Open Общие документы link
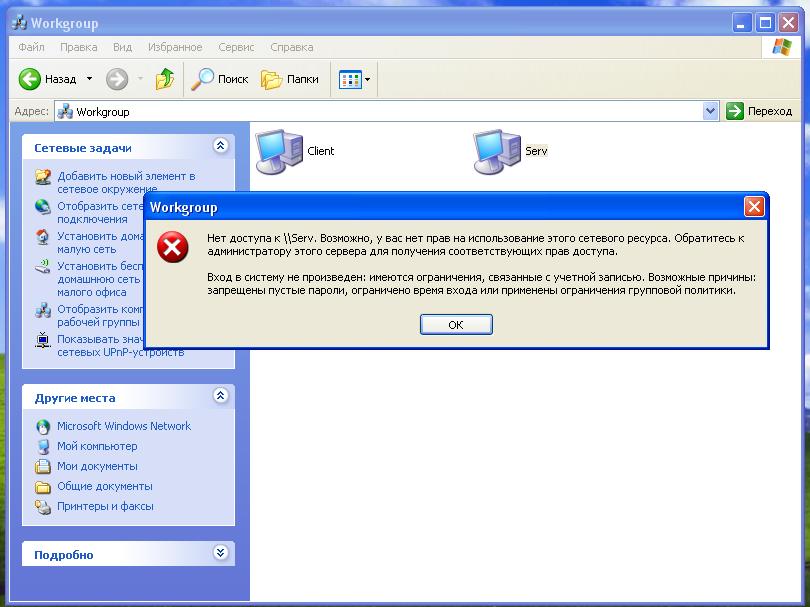The height and width of the screenshot is (607, 810). 105,487
